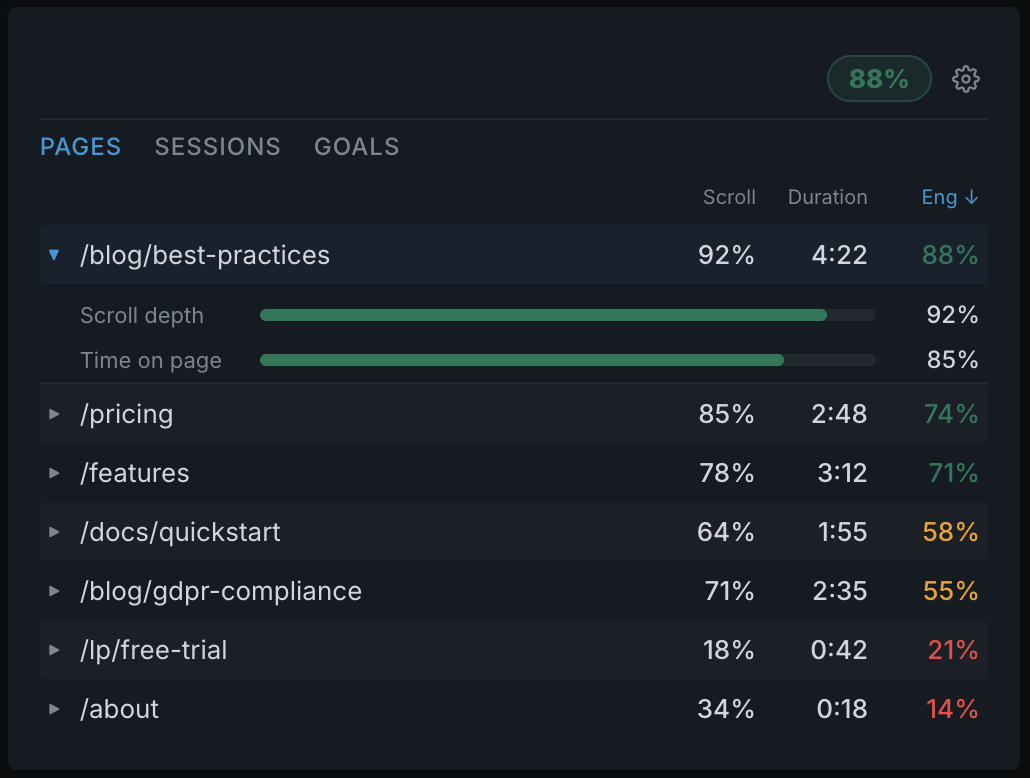
Task: Click the 88% engagement score badge
Action: [879, 79]
